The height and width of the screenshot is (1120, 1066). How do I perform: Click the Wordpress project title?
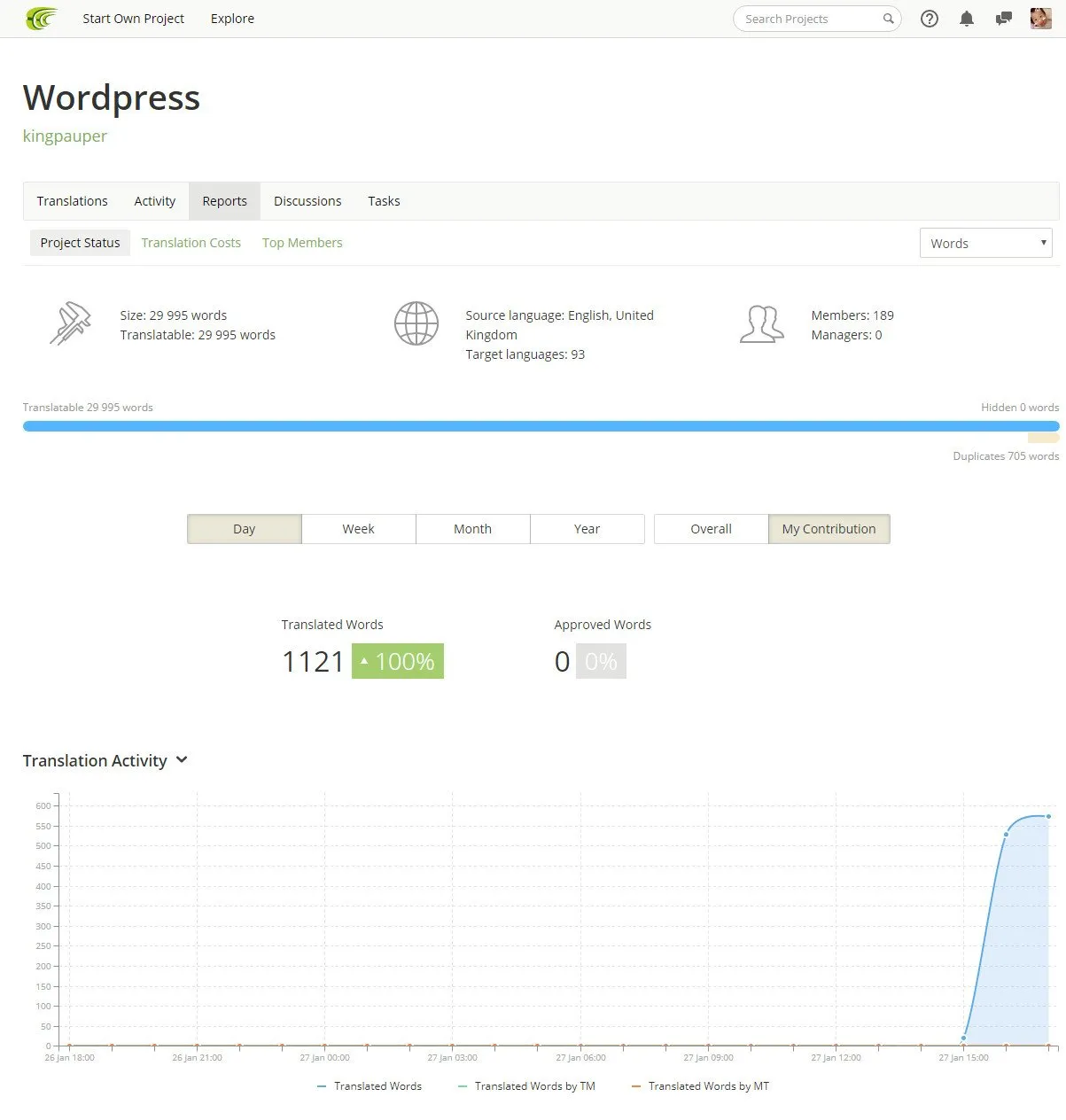coord(112,97)
